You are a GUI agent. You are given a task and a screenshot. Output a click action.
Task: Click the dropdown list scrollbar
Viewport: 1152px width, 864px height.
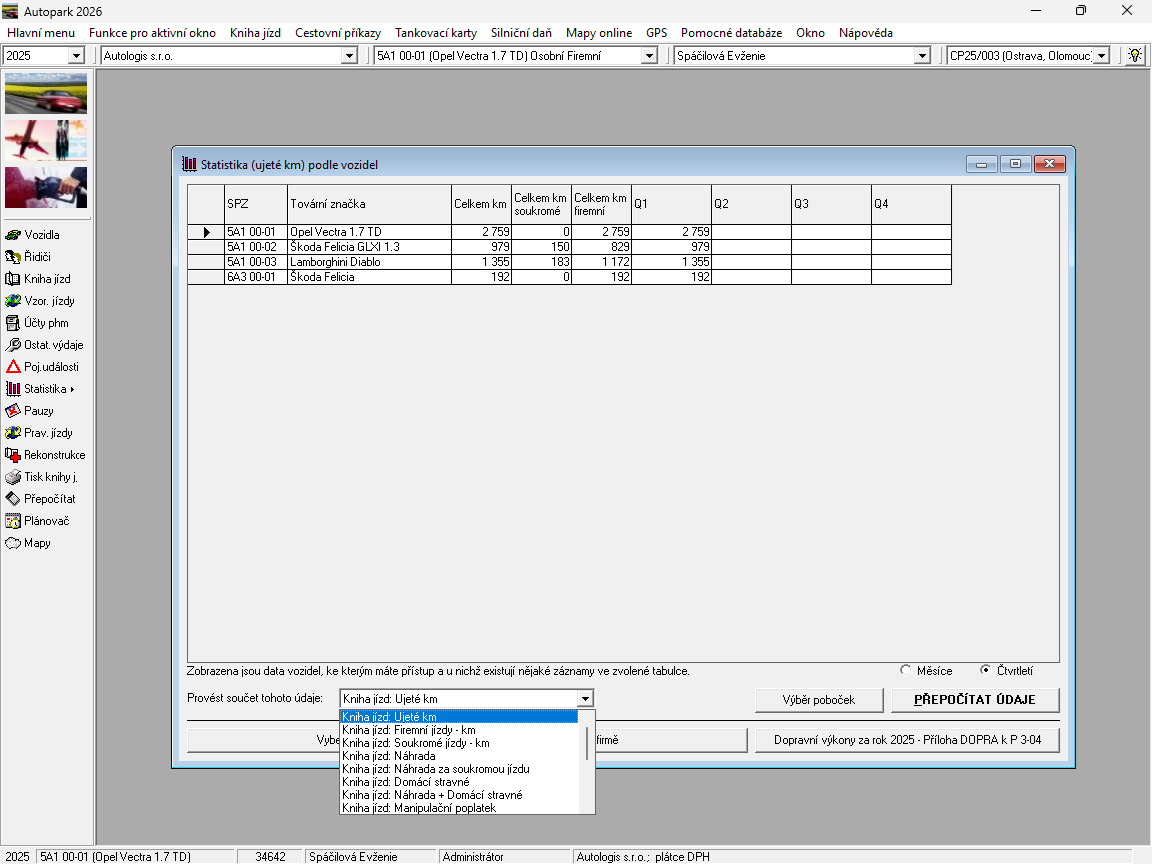587,745
